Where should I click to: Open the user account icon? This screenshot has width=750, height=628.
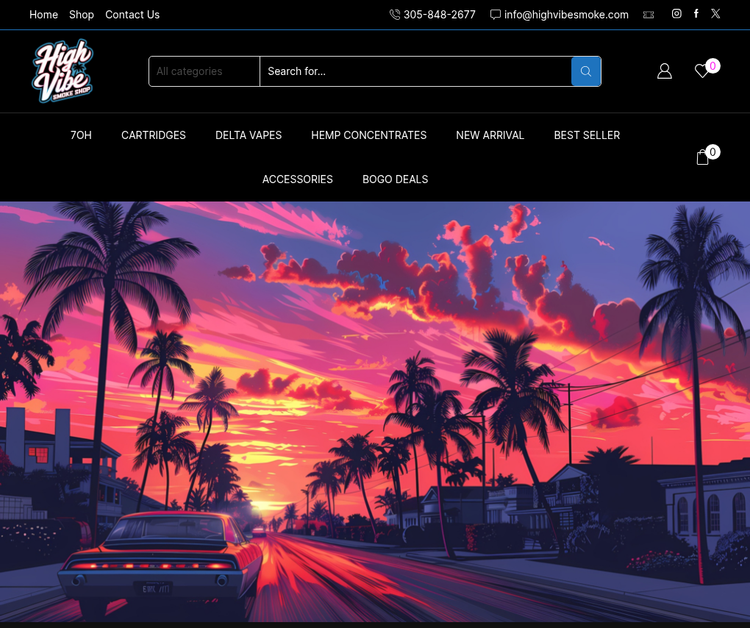click(x=664, y=71)
